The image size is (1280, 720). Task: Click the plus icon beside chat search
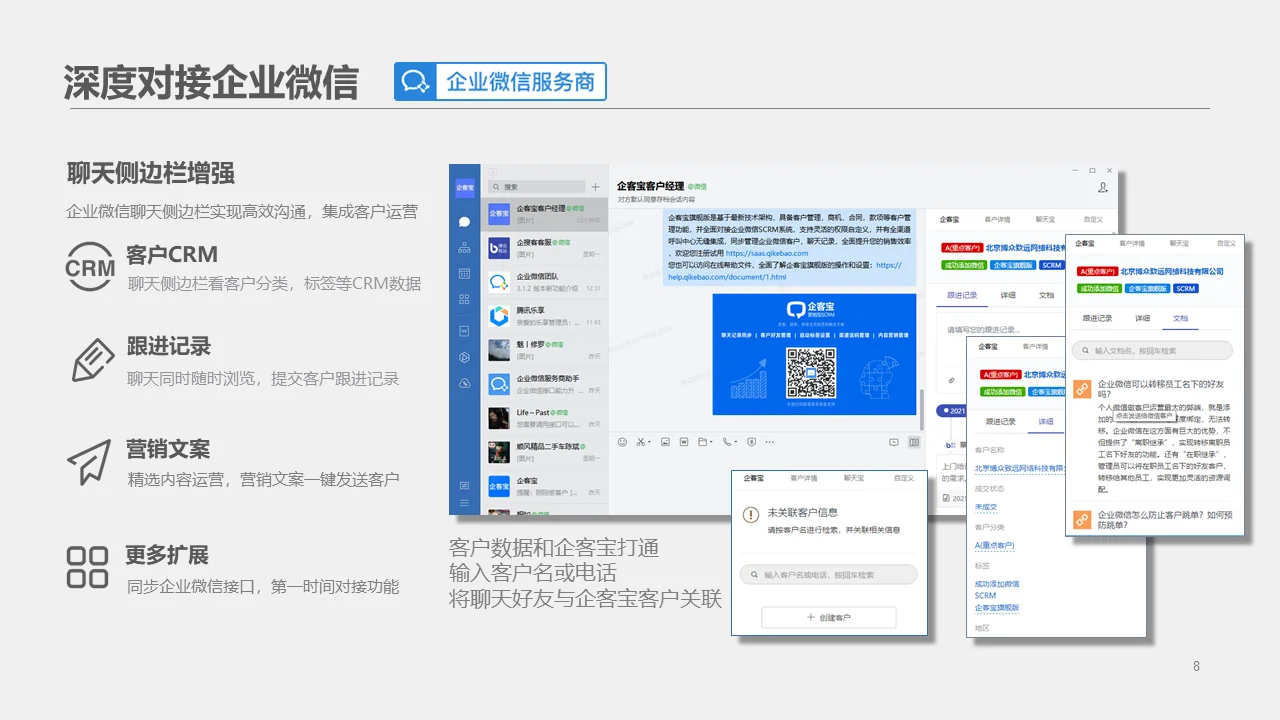point(596,187)
